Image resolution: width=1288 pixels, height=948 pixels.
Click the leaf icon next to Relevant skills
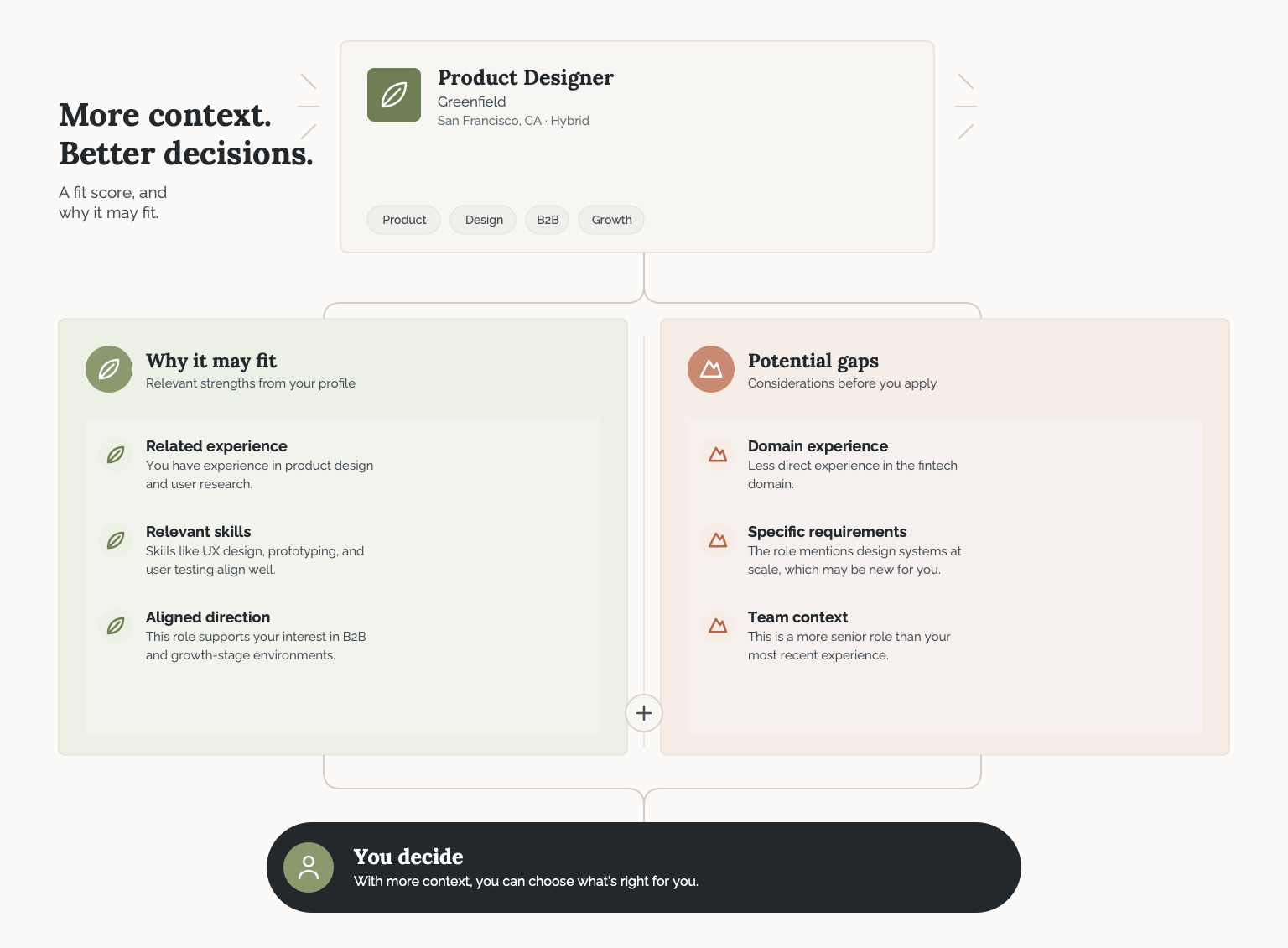click(116, 540)
